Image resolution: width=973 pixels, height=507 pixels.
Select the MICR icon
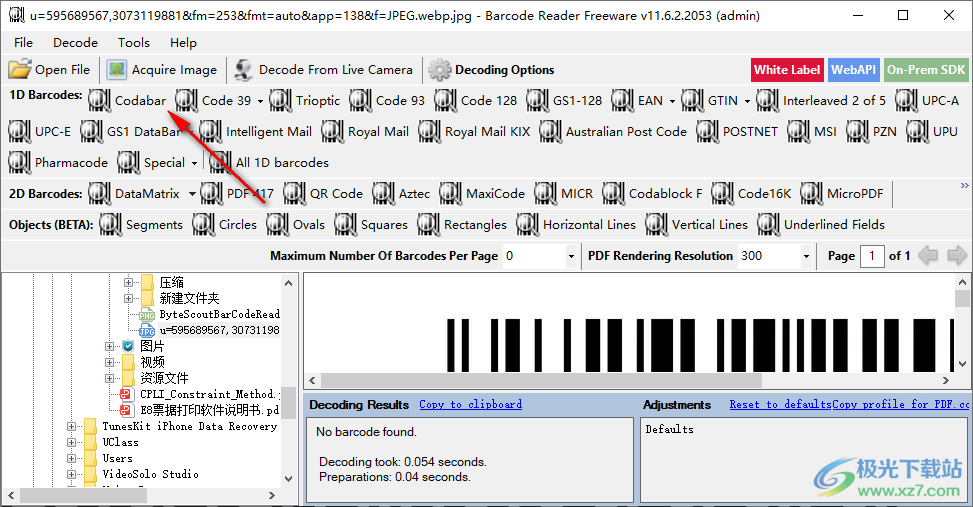click(545, 194)
